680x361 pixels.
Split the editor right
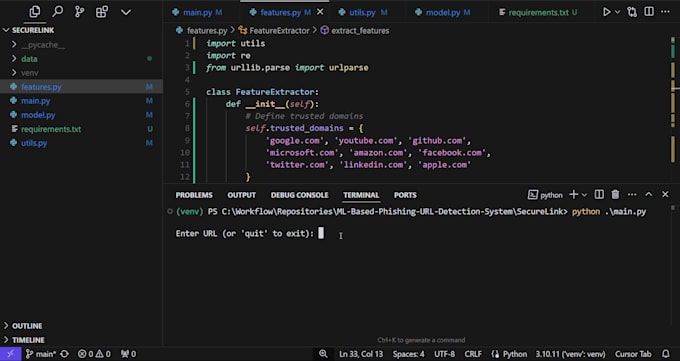pos(649,12)
